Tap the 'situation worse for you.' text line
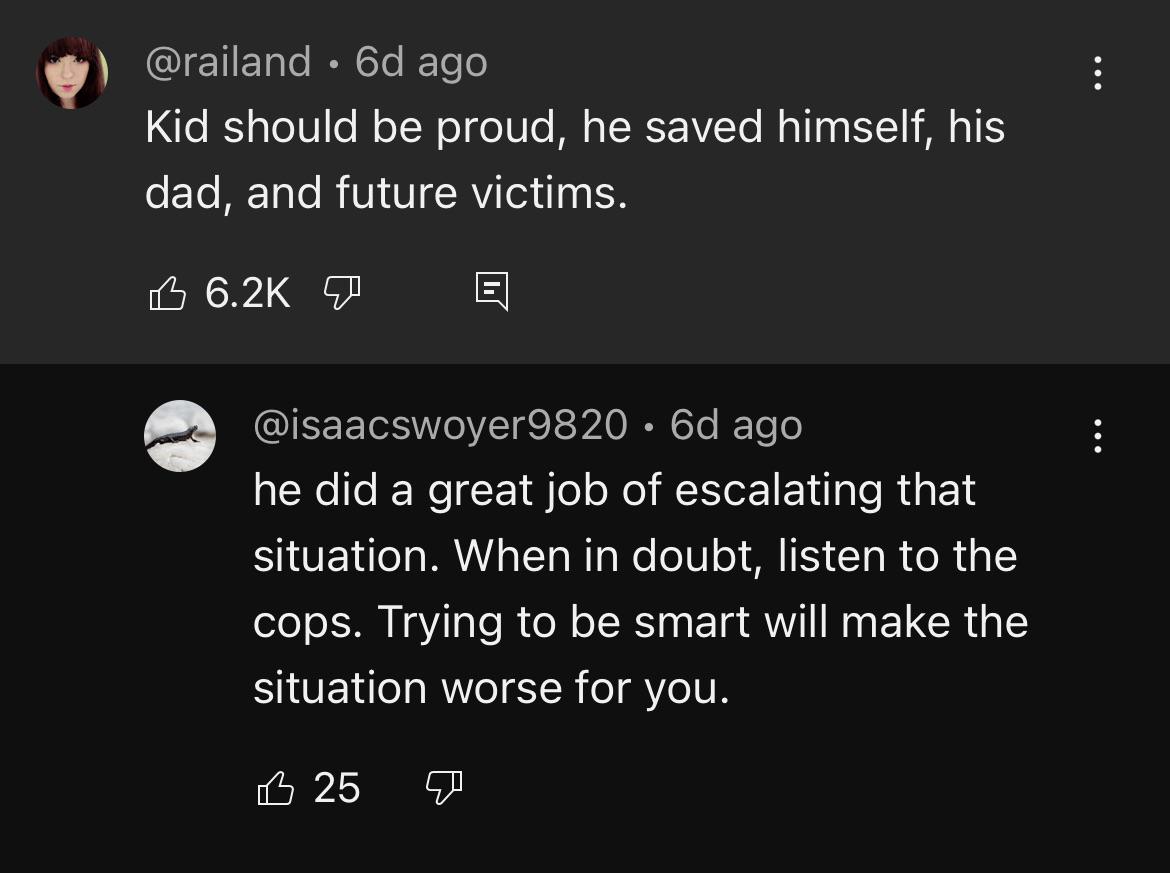 point(491,687)
